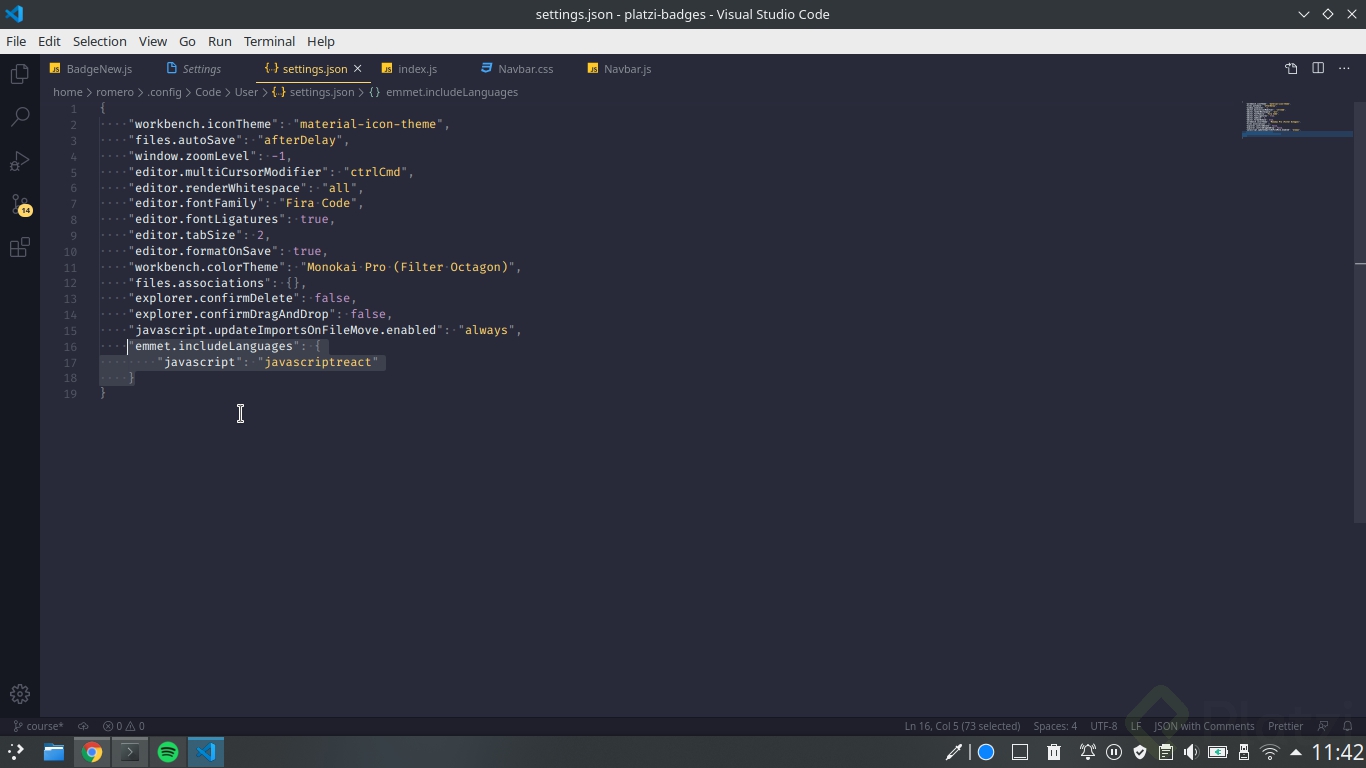Change the LF end of line sequence
The height and width of the screenshot is (768, 1366).
pos(1136,726)
